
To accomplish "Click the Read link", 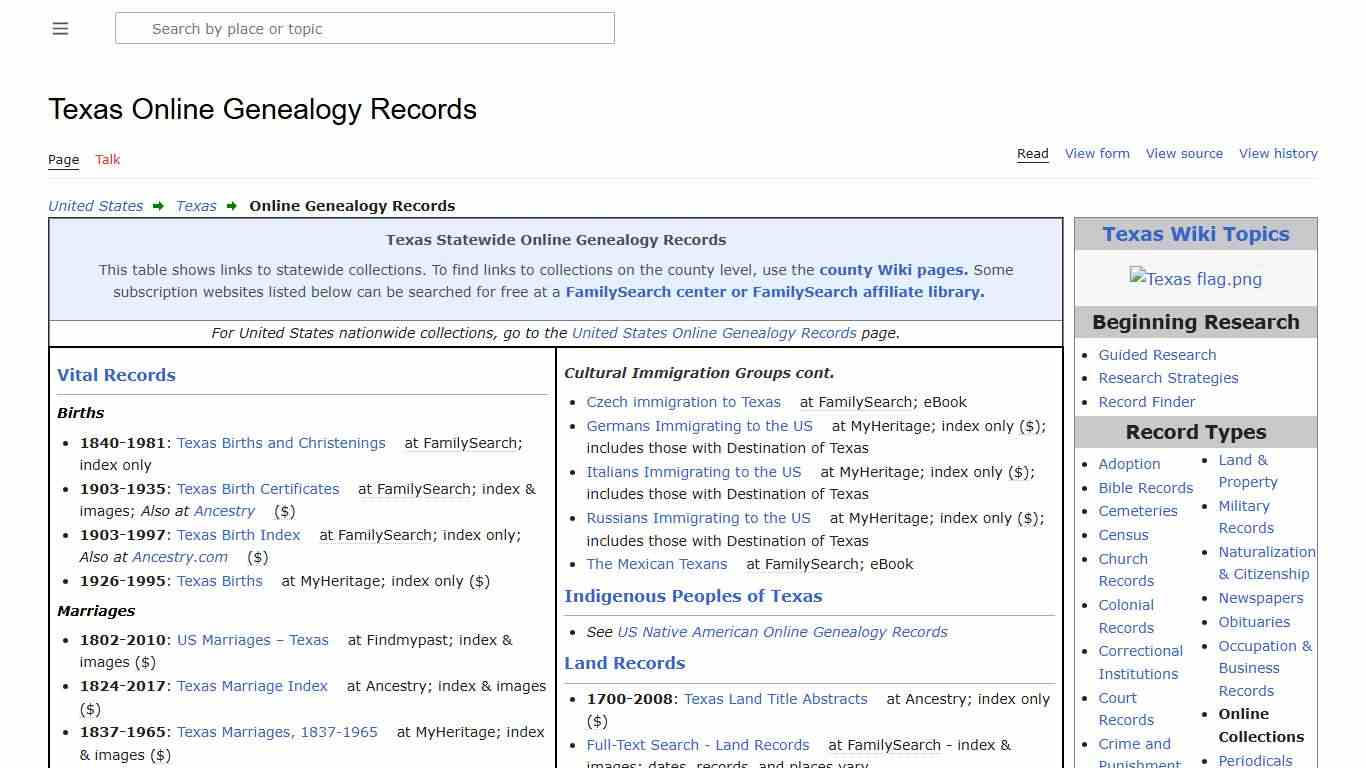I will coord(1032,153).
